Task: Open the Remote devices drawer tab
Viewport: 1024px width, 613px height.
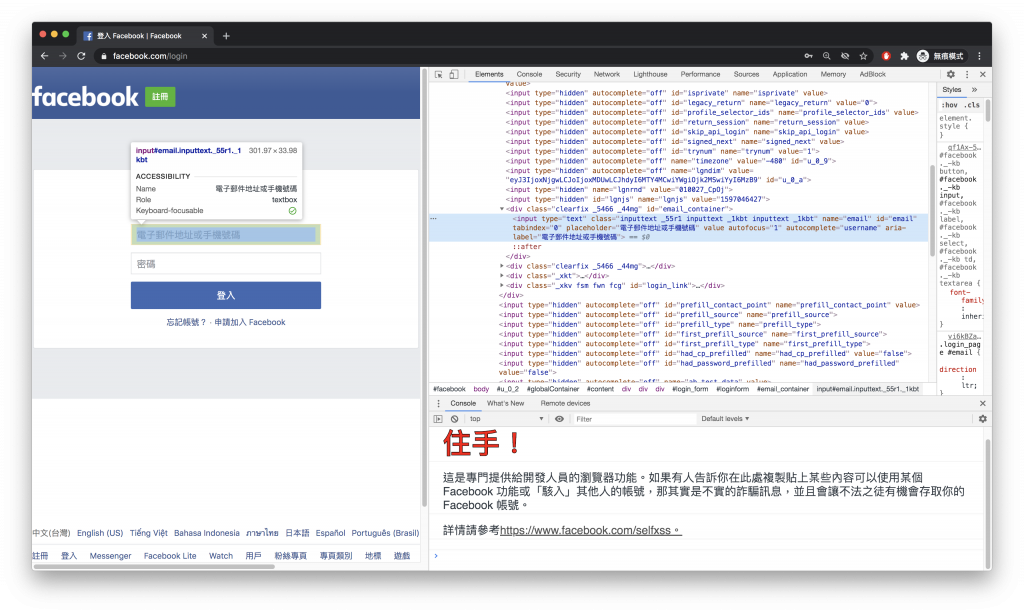Action: point(565,403)
